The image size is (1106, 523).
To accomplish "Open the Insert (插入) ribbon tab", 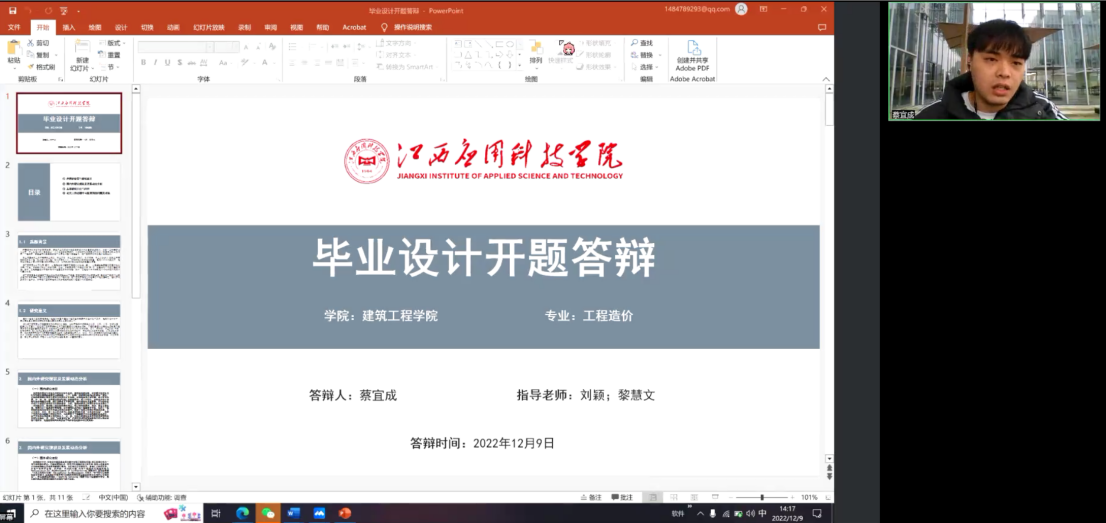I will tap(68, 27).
